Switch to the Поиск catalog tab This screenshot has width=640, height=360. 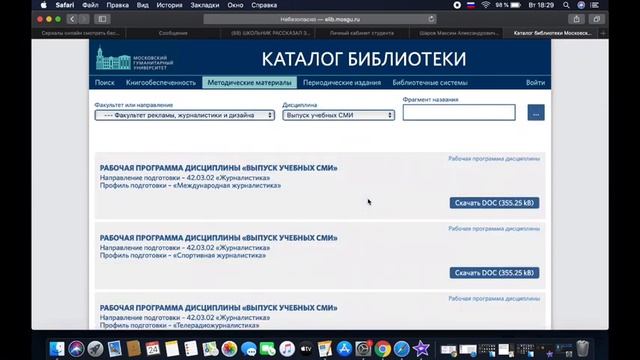(104, 82)
